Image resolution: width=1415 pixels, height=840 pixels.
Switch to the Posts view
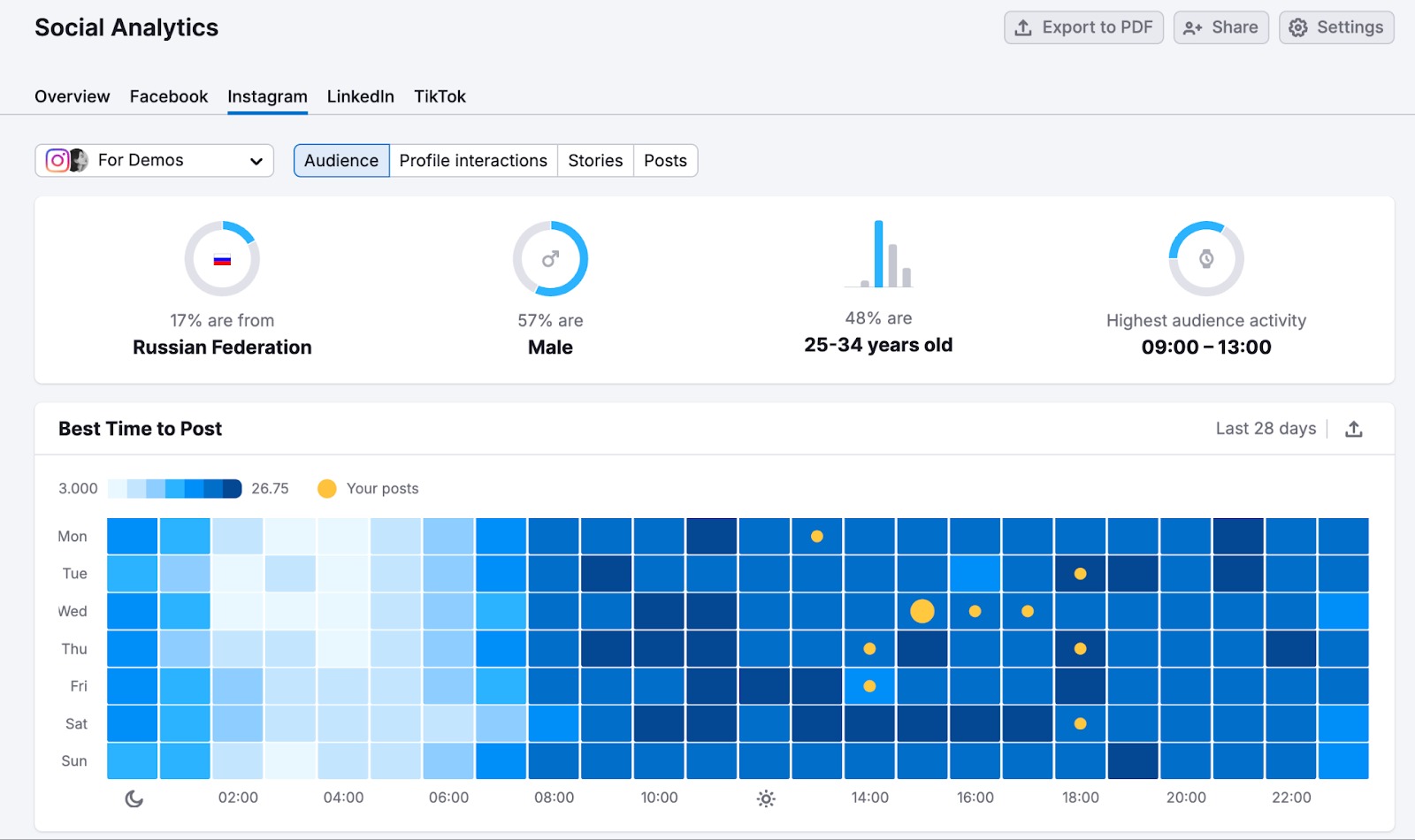point(665,161)
